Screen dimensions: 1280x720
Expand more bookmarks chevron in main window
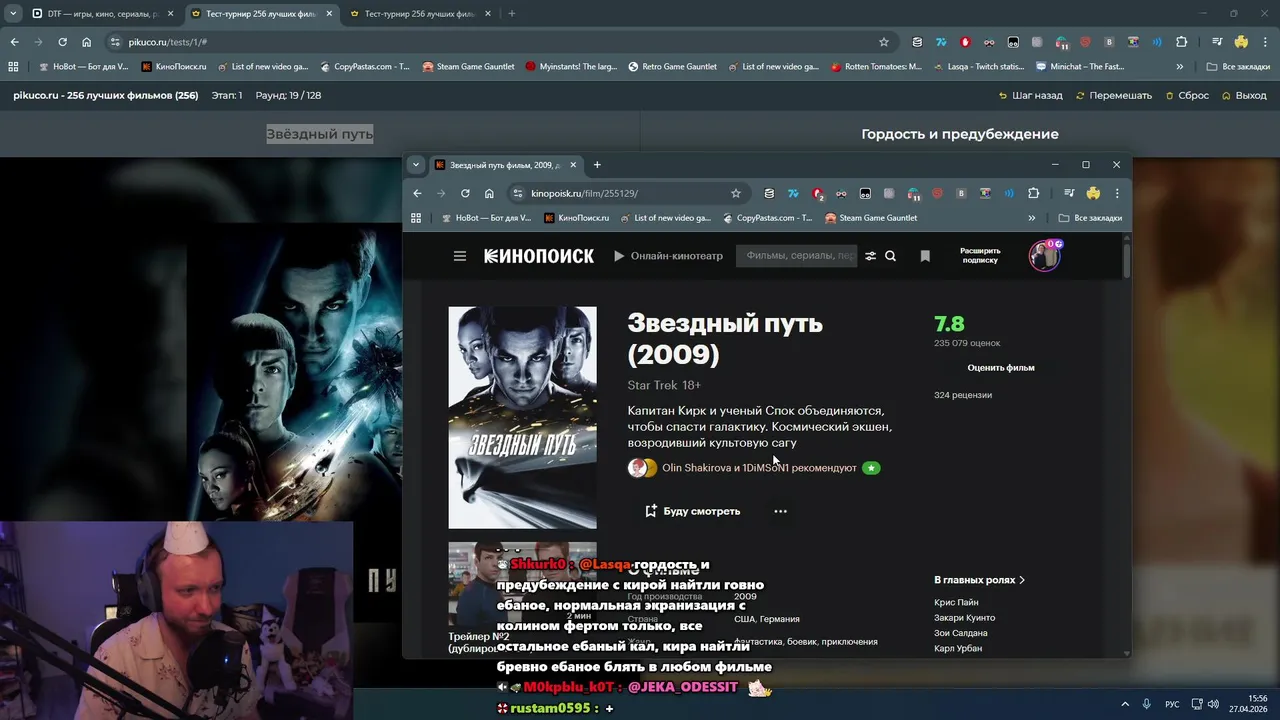coord(1180,67)
